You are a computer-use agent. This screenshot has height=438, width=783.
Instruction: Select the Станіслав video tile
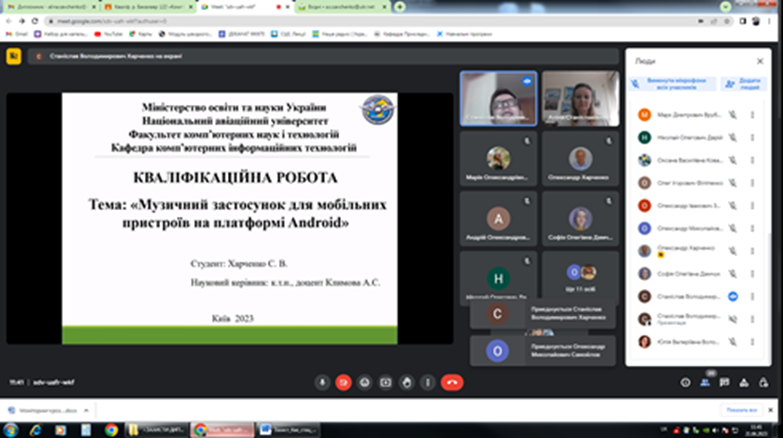498,98
